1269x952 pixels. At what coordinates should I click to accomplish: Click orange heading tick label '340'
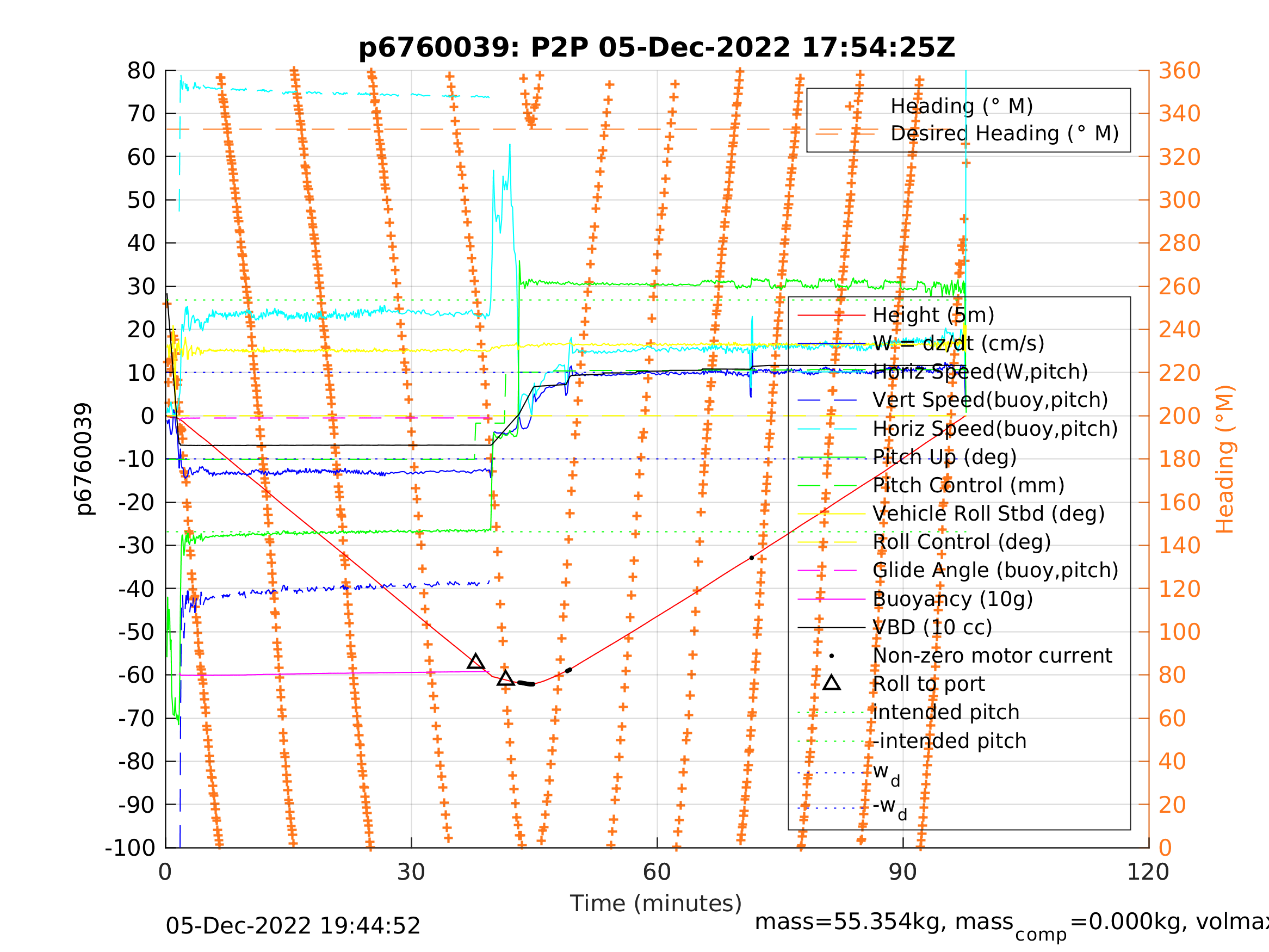(x=1179, y=114)
